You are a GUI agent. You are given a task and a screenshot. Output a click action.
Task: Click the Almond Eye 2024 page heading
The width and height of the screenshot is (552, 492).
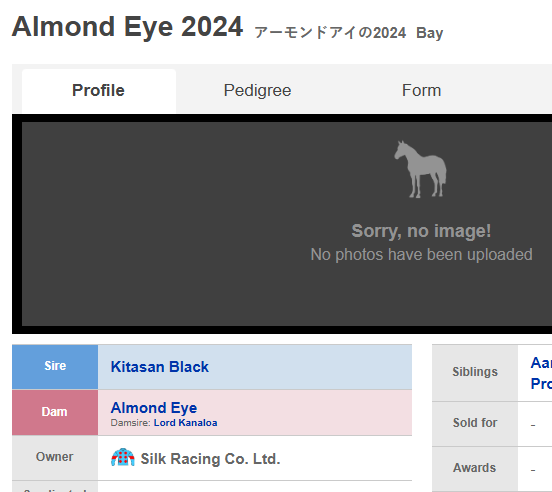pos(127,27)
